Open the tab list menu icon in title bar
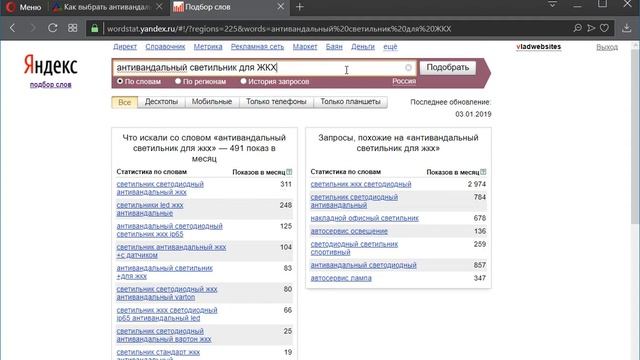This screenshot has height=360, width=640. pos(553,4)
